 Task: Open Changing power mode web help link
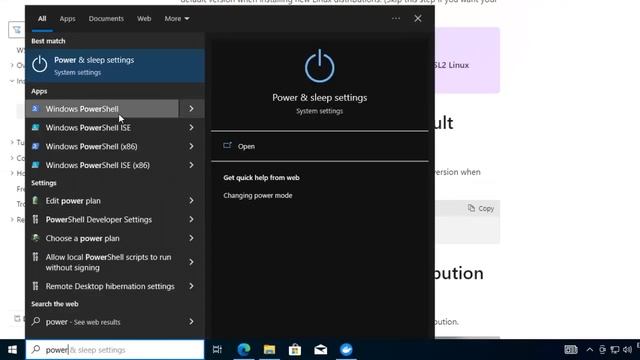pyautogui.click(x=258, y=196)
